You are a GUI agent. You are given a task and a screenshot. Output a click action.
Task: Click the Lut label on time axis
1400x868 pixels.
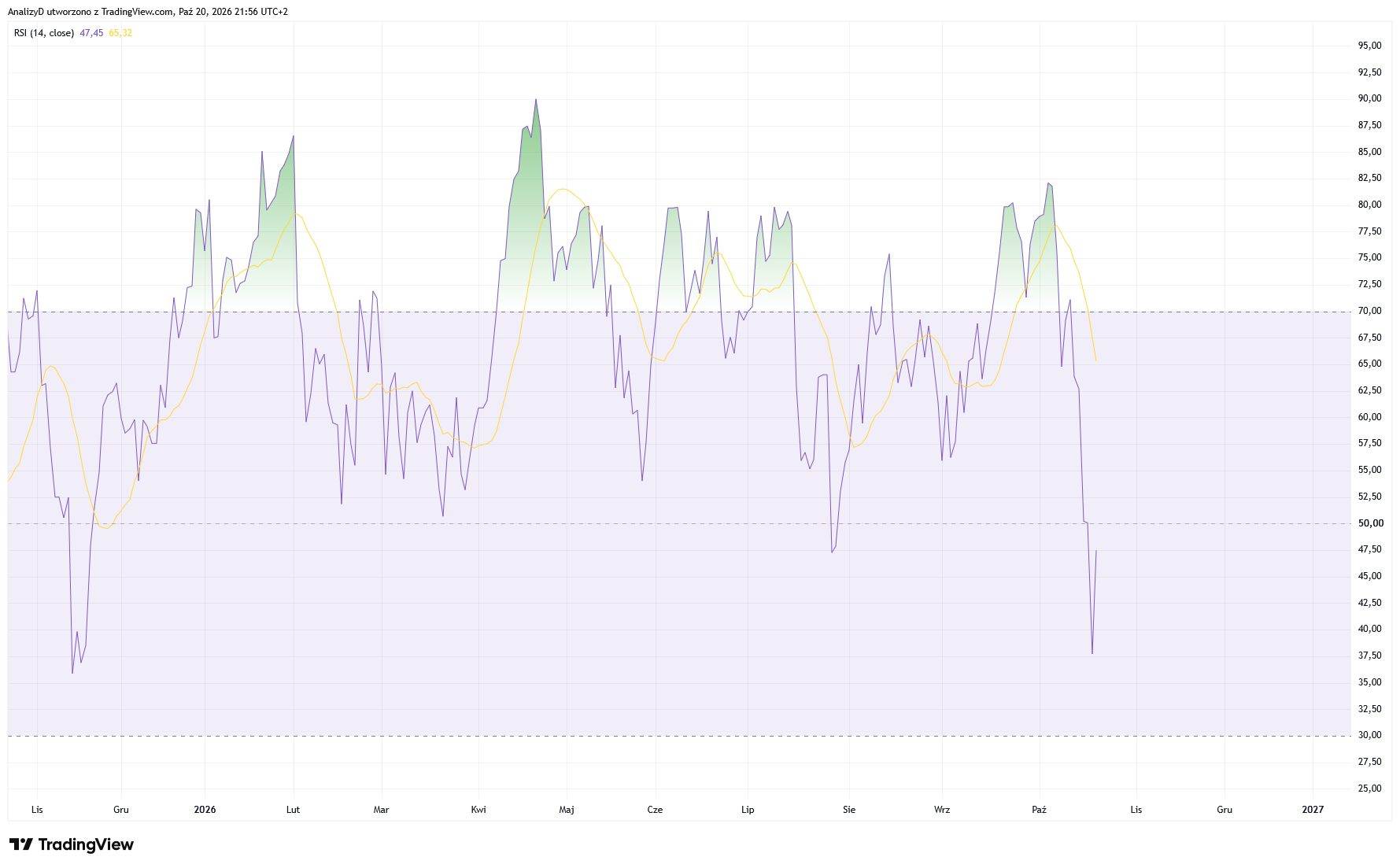[293, 810]
